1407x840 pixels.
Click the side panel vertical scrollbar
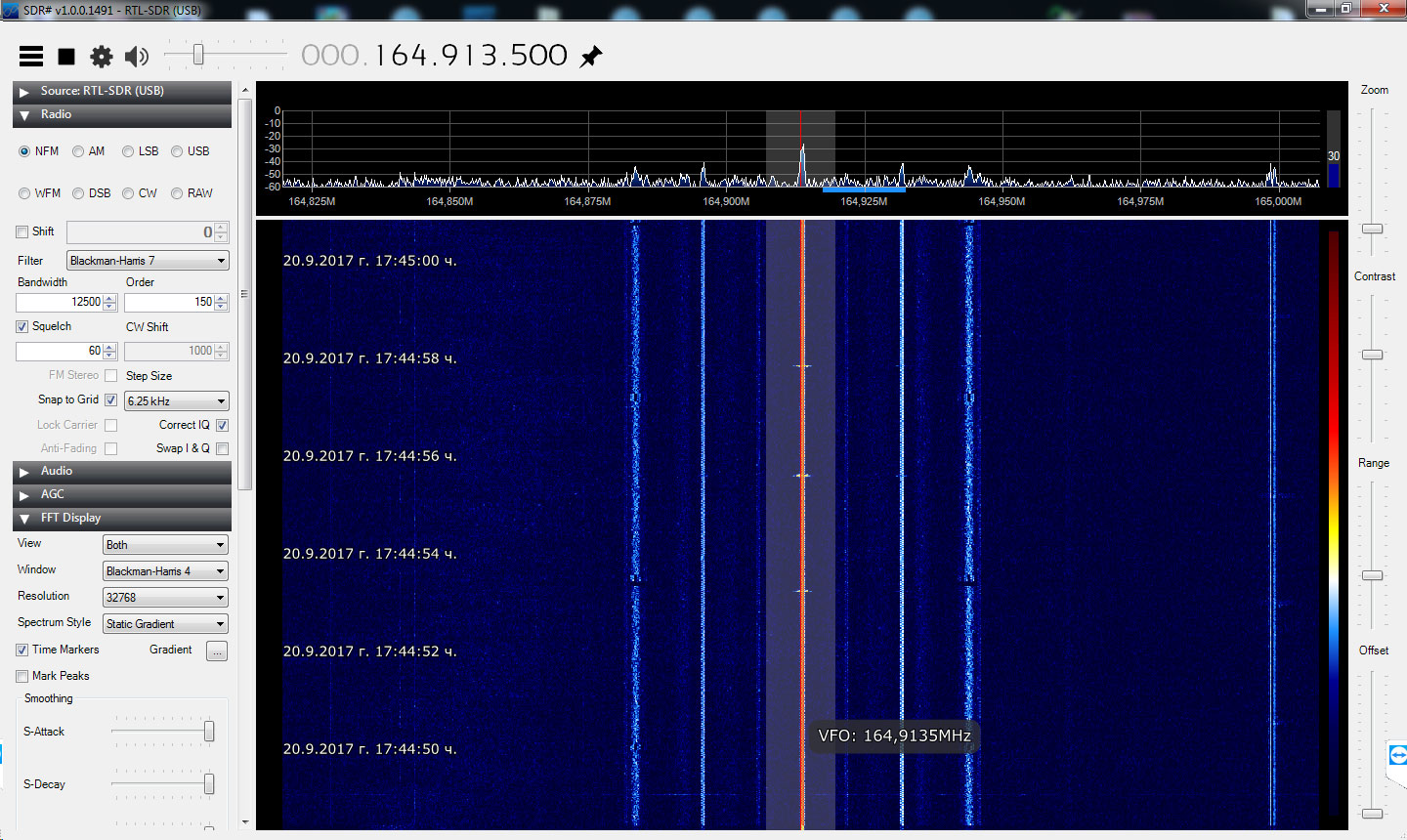coord(245,293)
